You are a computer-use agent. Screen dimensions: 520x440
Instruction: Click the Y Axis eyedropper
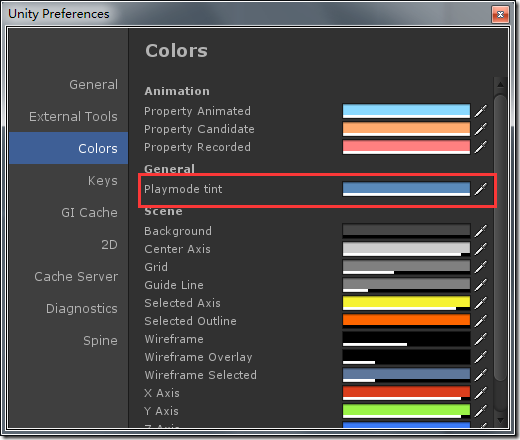point(481,411)
